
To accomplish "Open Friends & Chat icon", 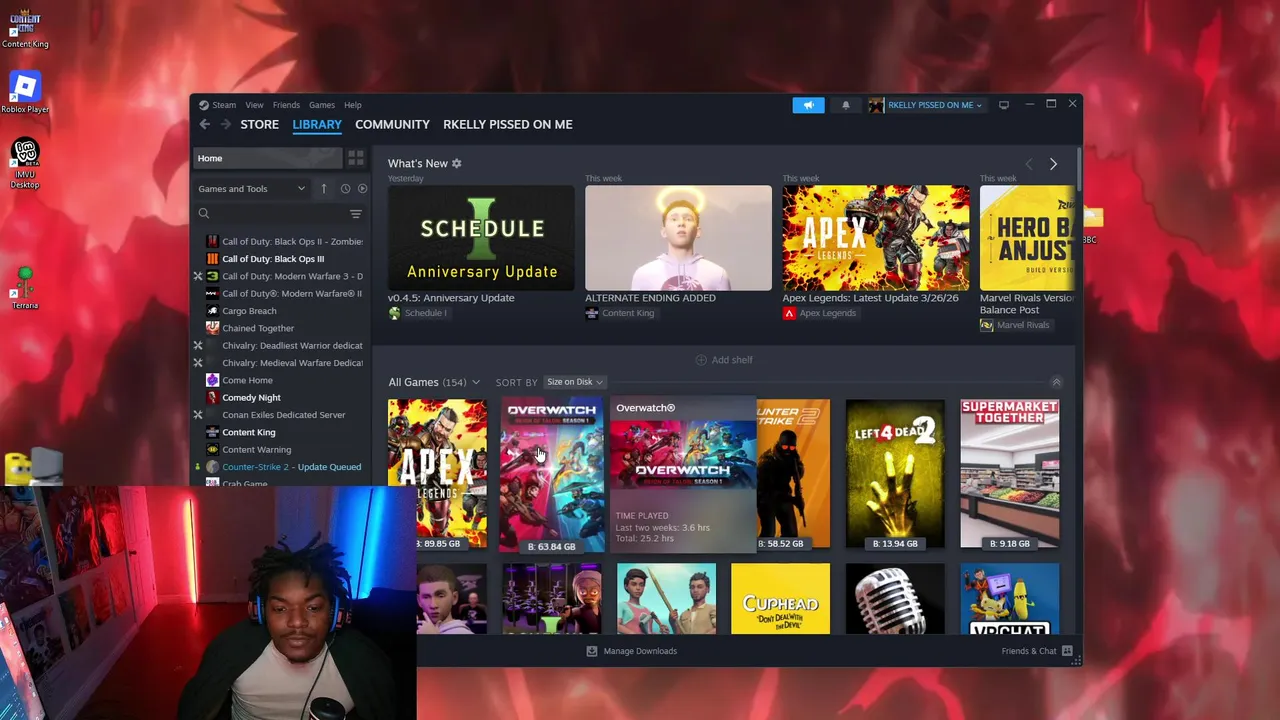I will [x=1067, y=651].
